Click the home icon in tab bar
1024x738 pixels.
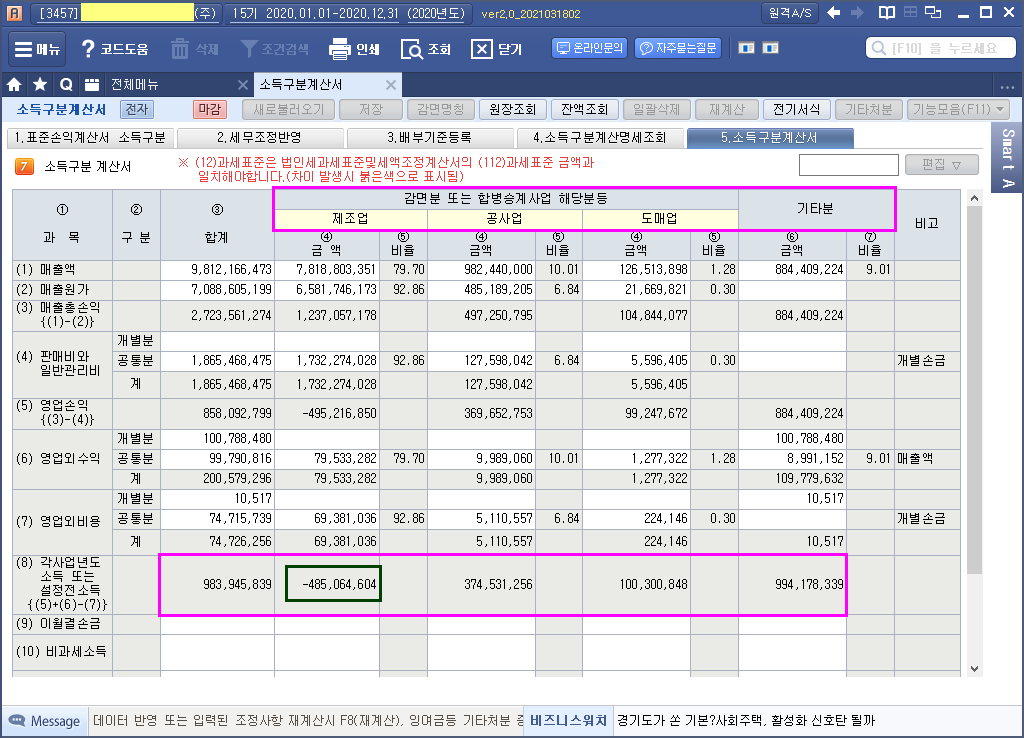click(x=14, y=85)
